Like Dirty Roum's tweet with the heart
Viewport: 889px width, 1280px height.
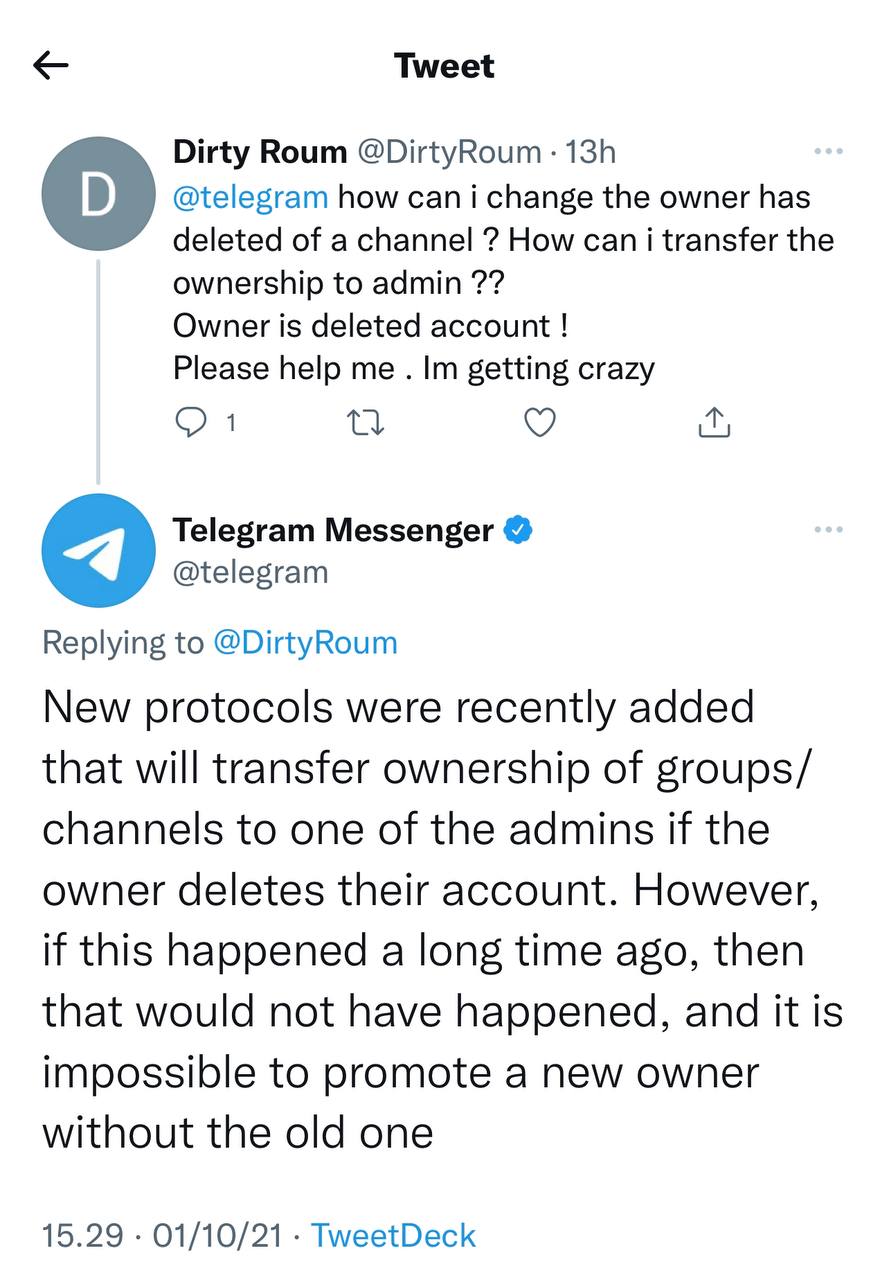coord(540,424)
